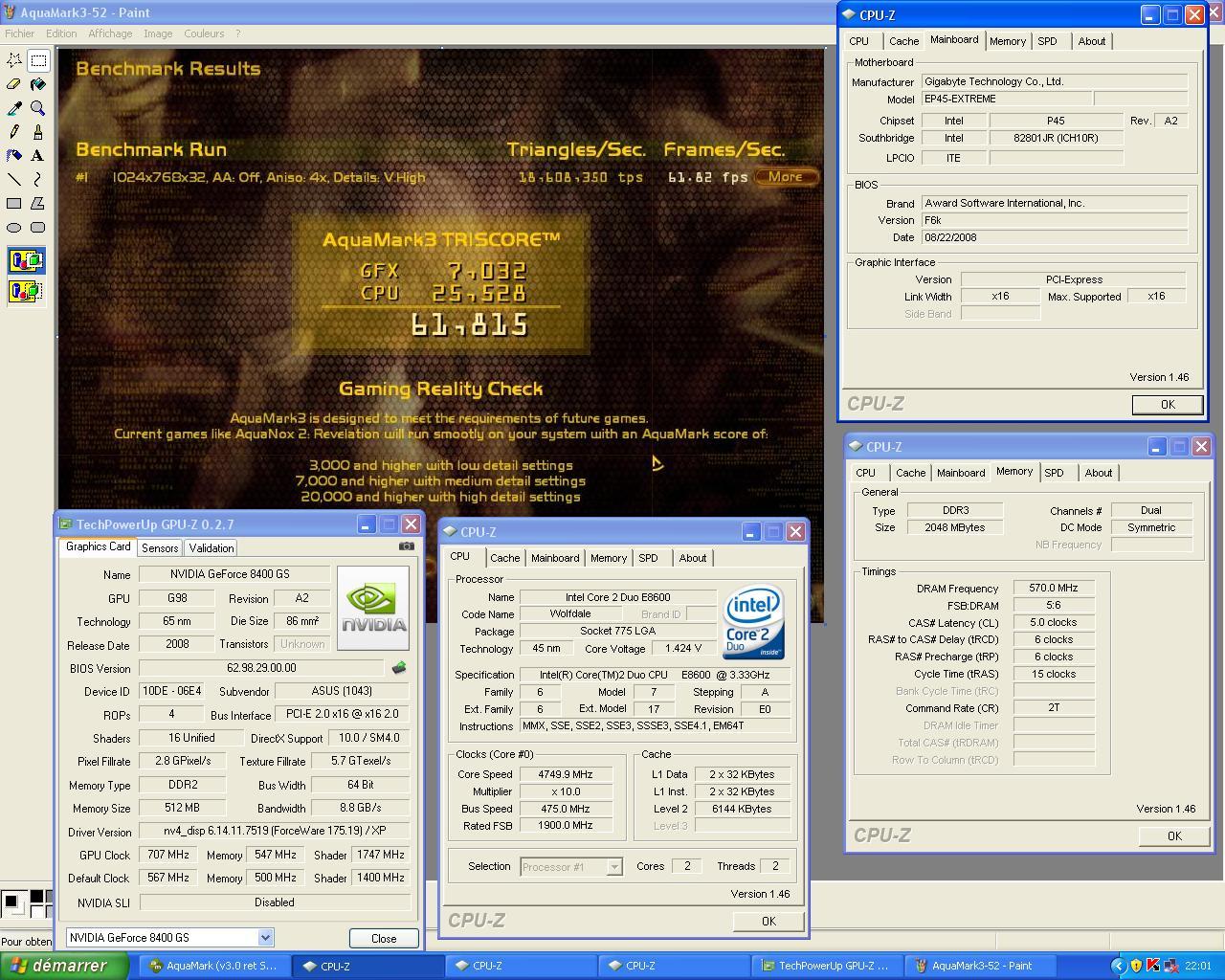Open the Couleurs menu in Paint
1225x980 pixels.
click(x=204, y=33)
